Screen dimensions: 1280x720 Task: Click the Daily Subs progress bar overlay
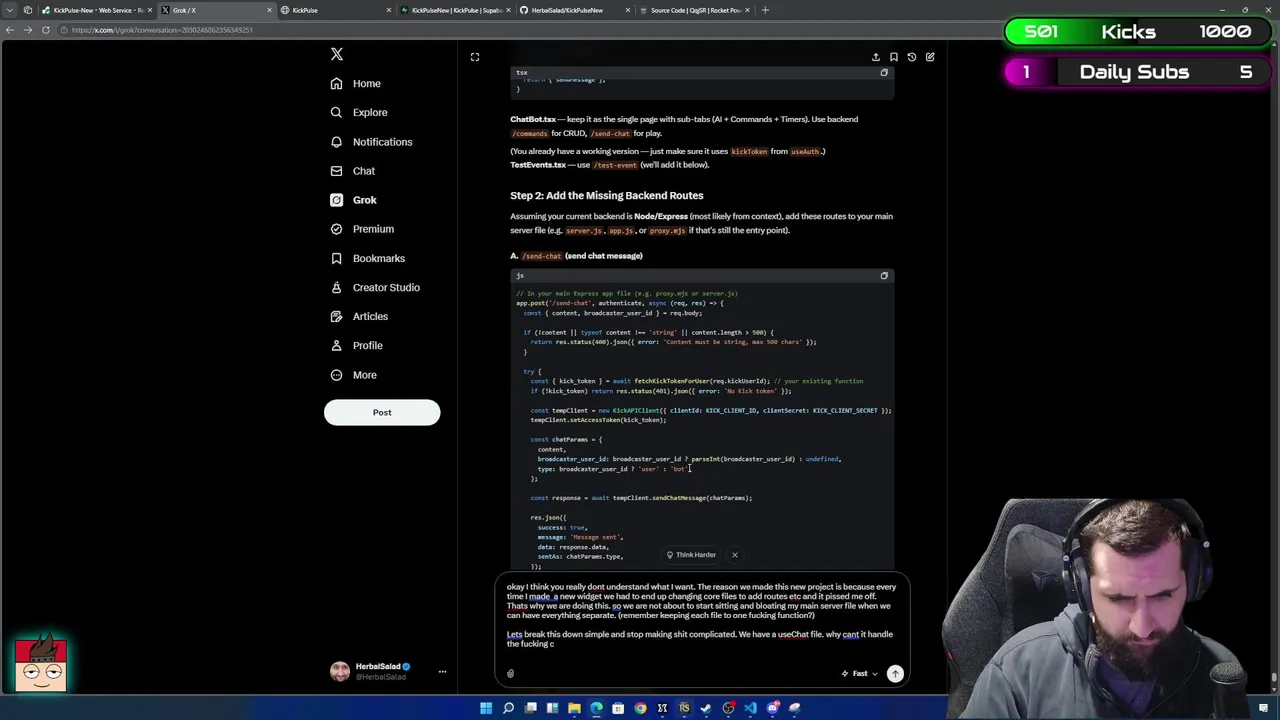pos(1138,72)
